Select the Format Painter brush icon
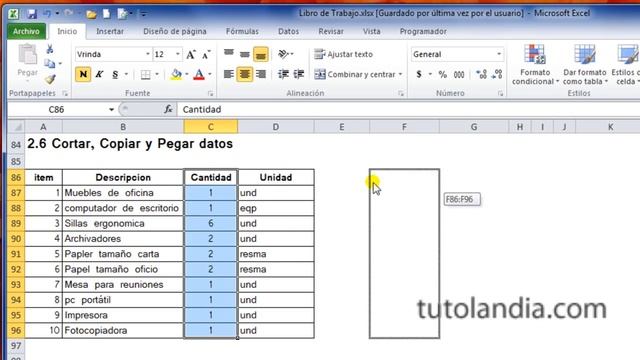640x360 pixels. 50,79
